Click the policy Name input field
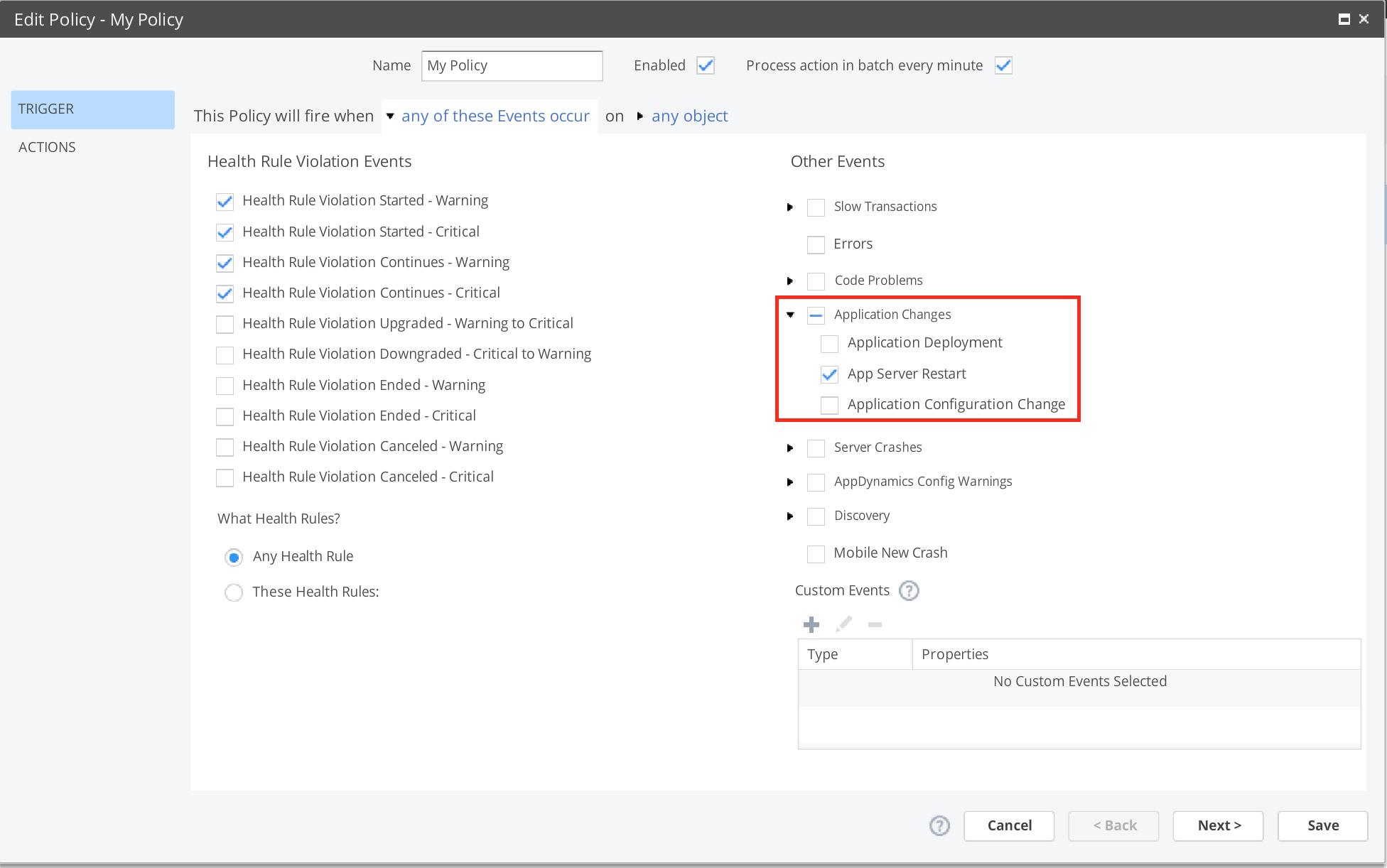The height and width of the screenshot is (868, 1387). tap(512, 65)
